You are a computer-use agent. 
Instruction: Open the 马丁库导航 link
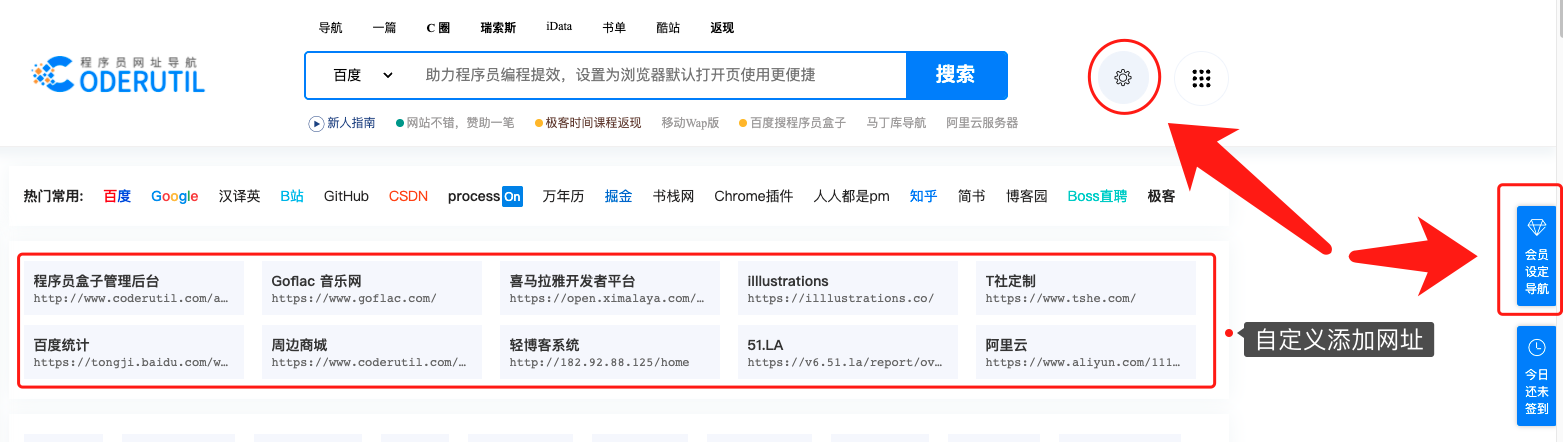coord(896,123)
